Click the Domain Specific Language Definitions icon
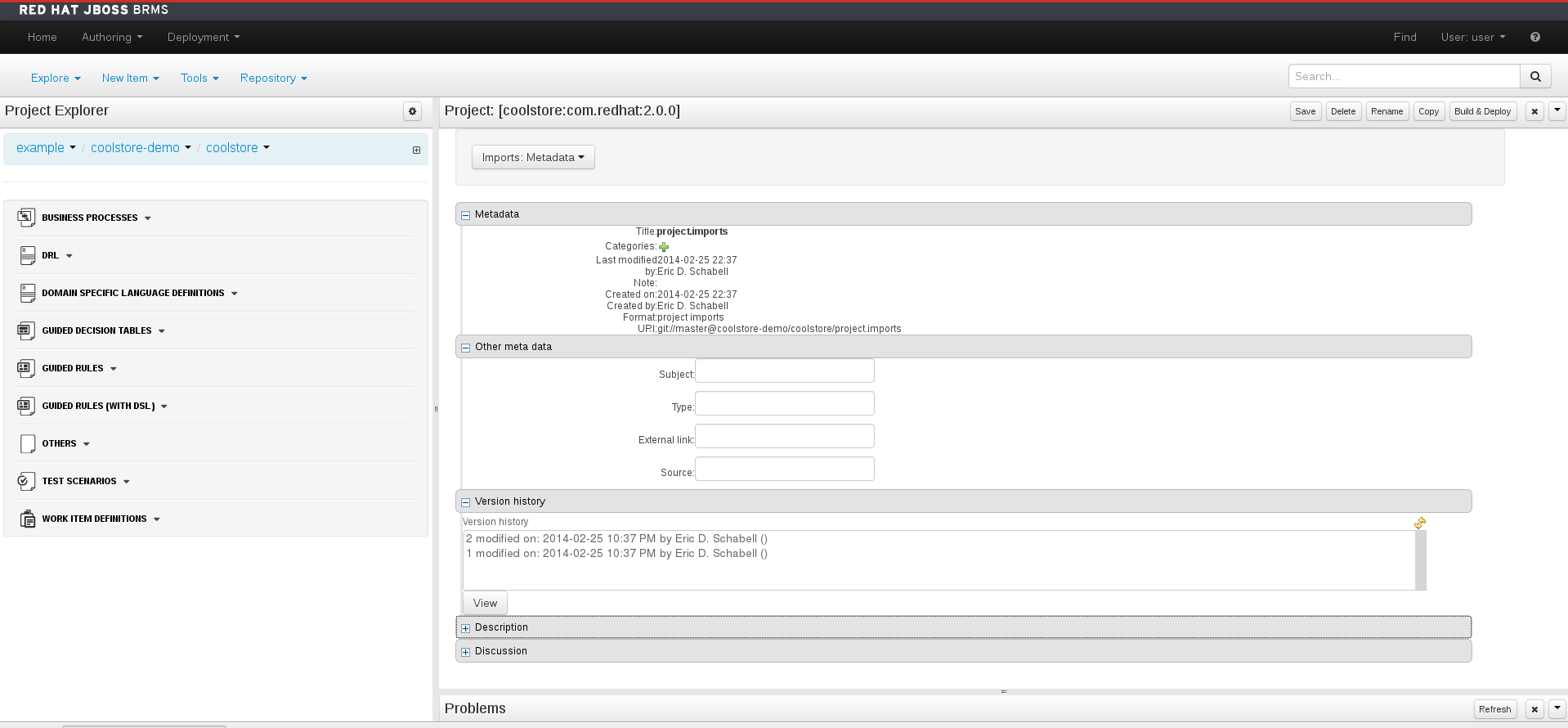 coord(27,293)
